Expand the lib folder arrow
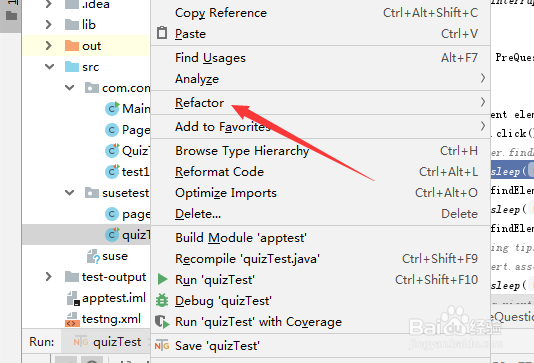The height and width of the screenshot is (363, 534). 49,25
